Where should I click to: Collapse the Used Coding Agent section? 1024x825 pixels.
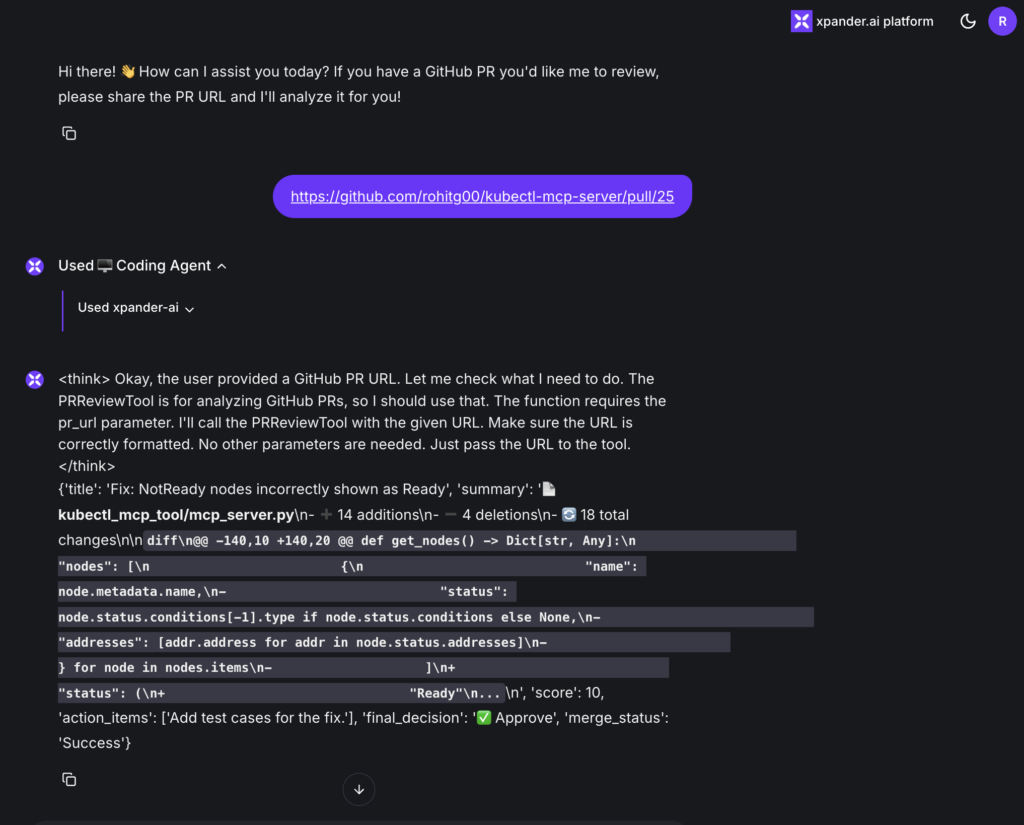tap(222, 266)
